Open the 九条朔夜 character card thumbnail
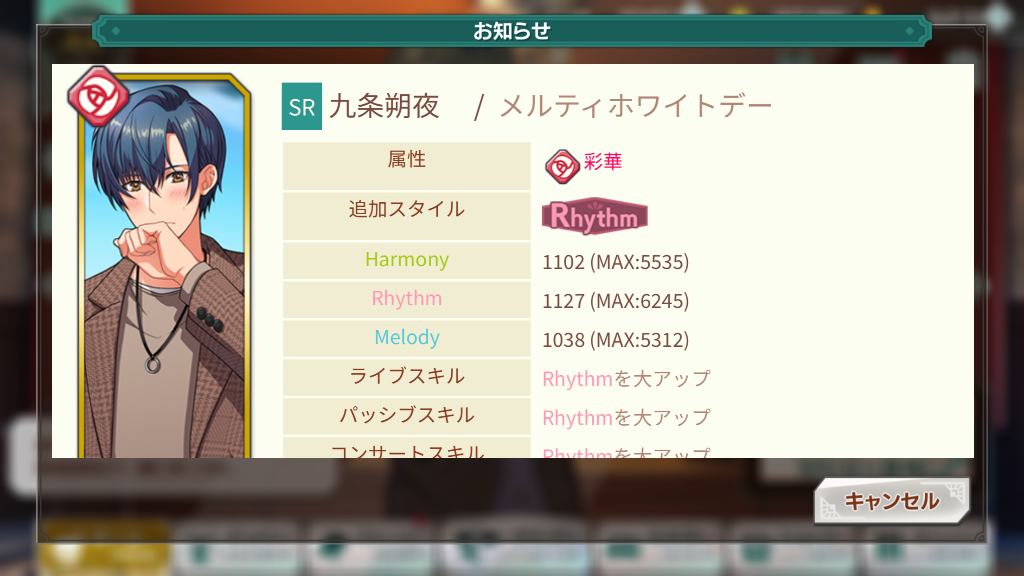The height and width of the screenshot is (576, 1024). tap(165, 266)
